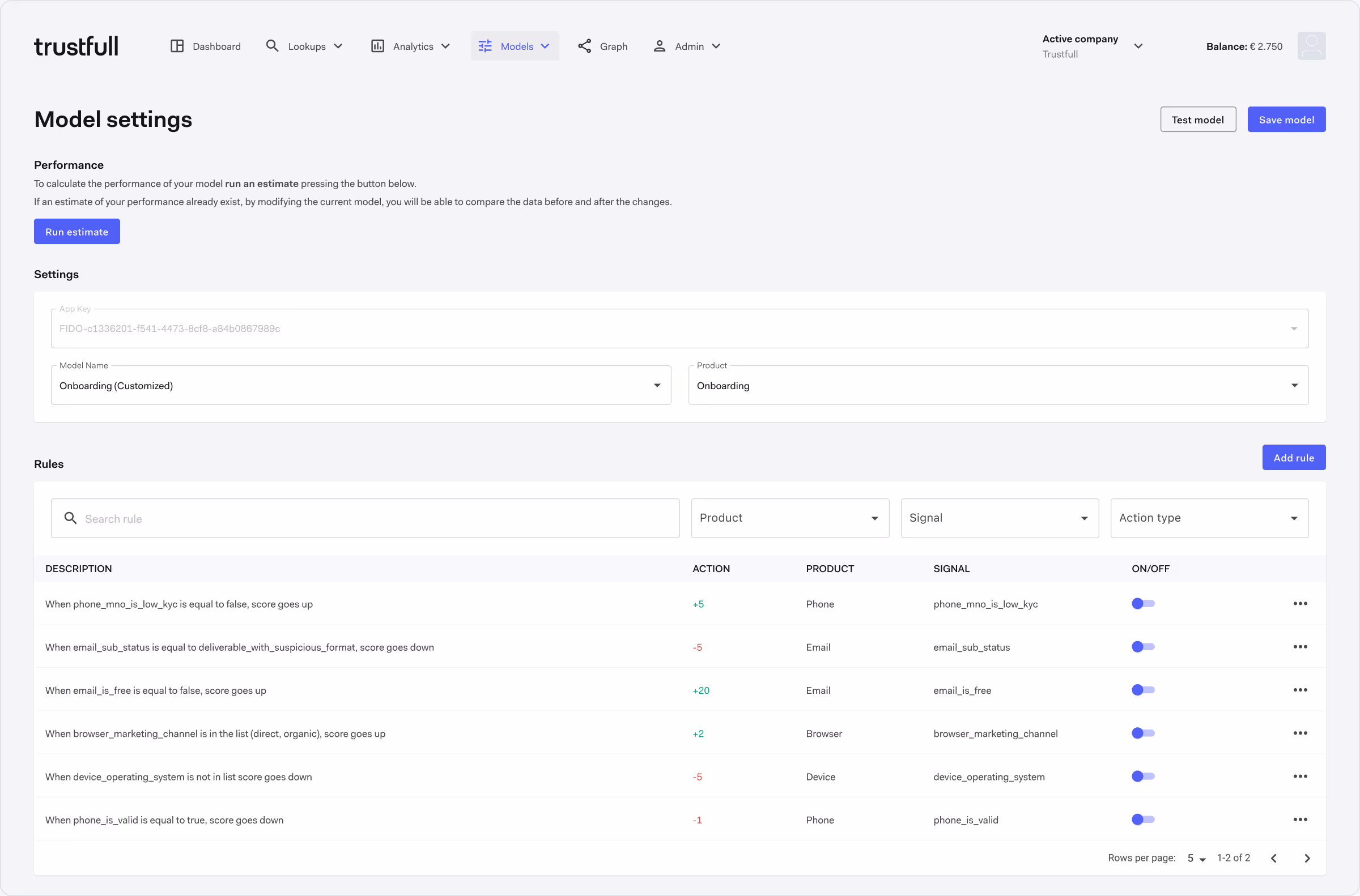Go to previous rules page arrow
This screenshot has width=1360, height=896.
(1274, 858)
